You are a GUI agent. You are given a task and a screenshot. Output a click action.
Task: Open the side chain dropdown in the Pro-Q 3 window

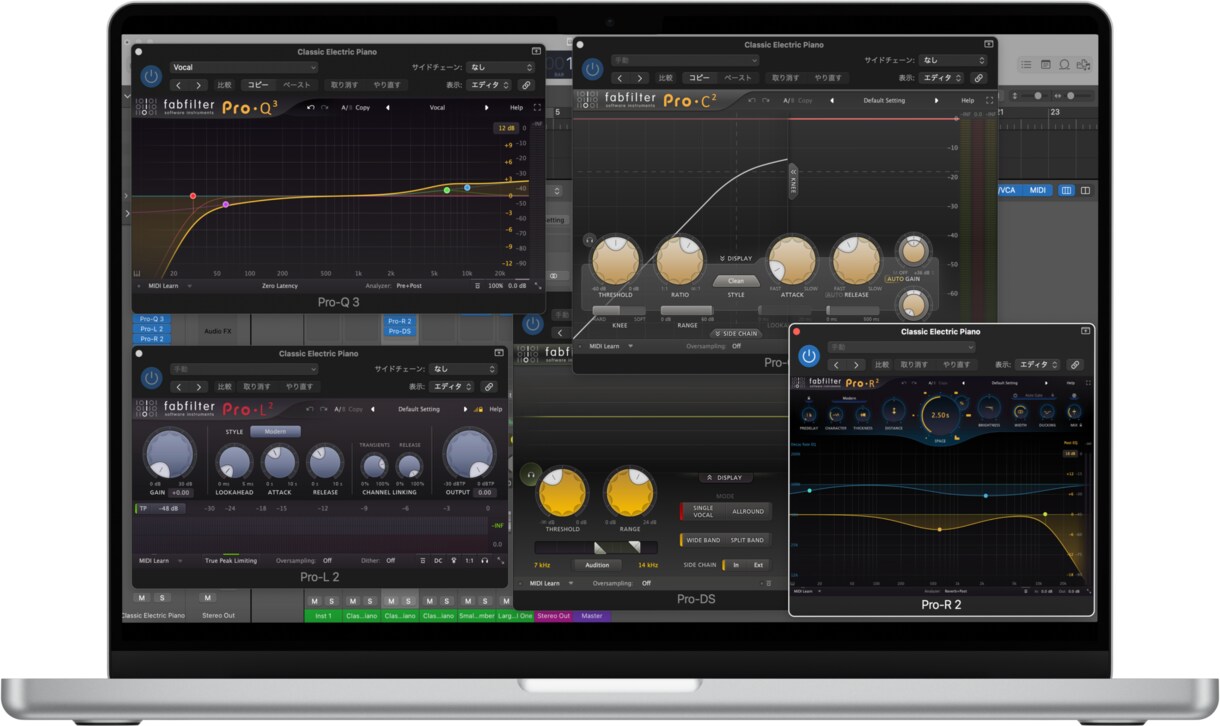click(x=500, y=68)
